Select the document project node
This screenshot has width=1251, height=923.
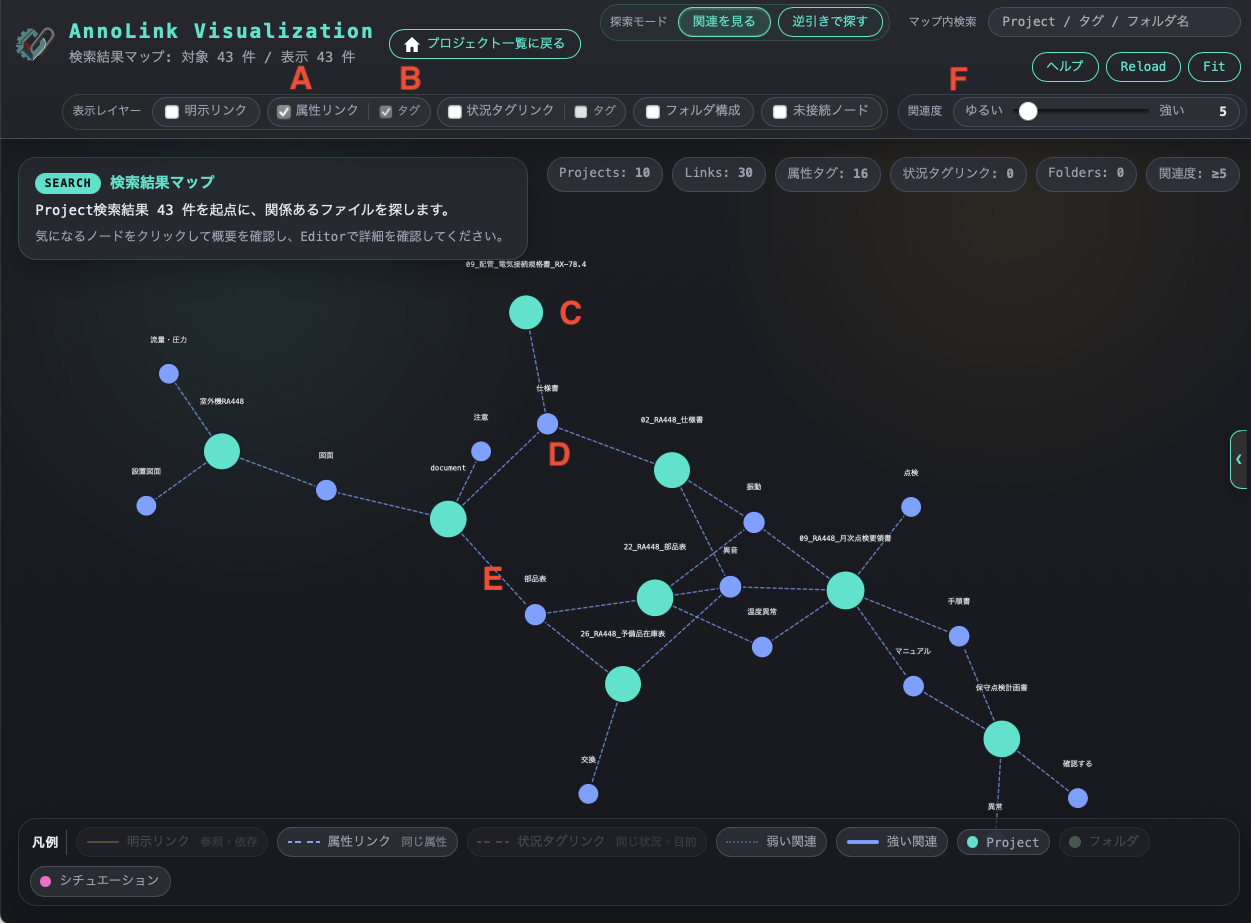(x=448, y=519)
